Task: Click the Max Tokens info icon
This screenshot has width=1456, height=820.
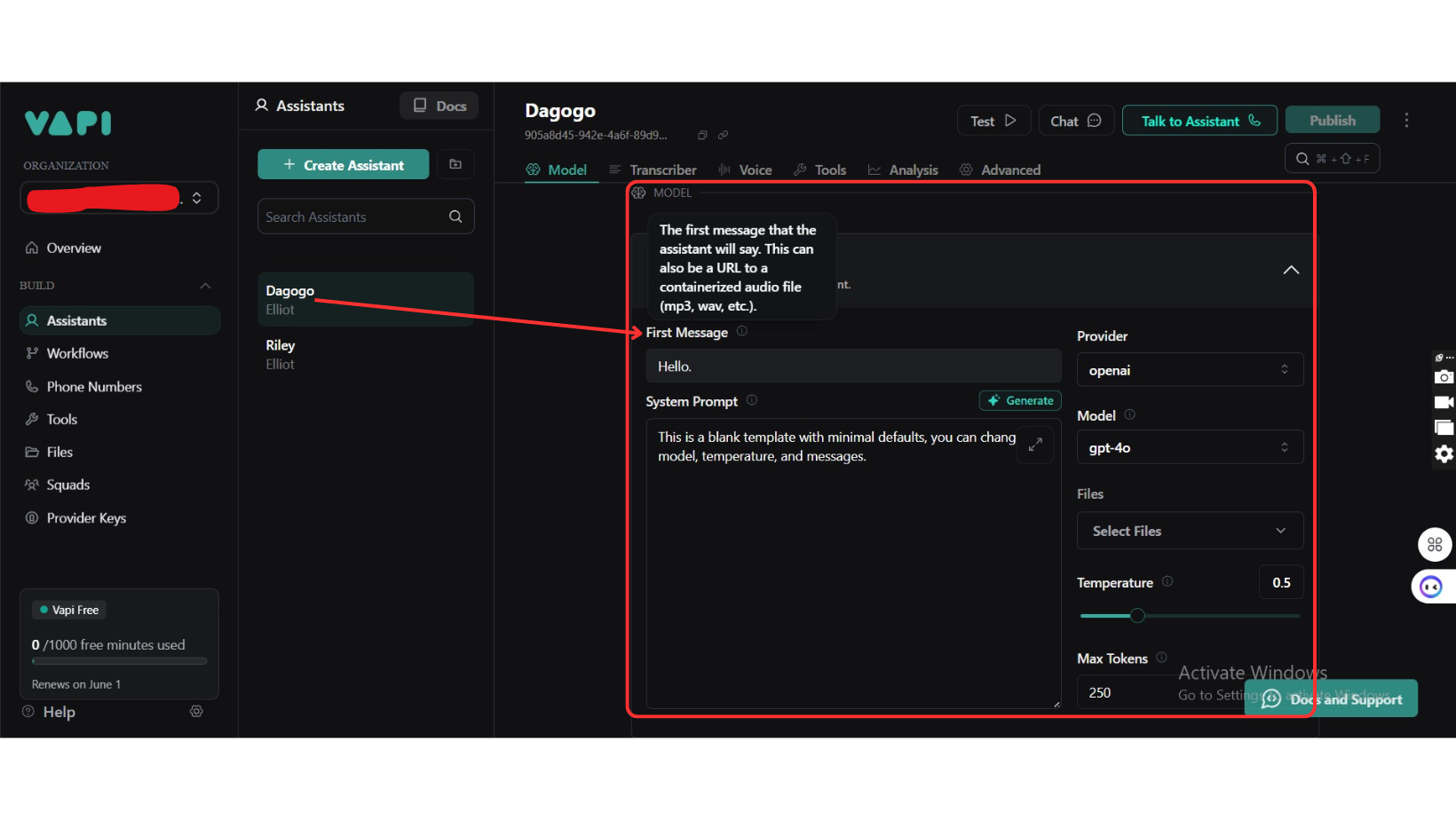Action: 1161,658
